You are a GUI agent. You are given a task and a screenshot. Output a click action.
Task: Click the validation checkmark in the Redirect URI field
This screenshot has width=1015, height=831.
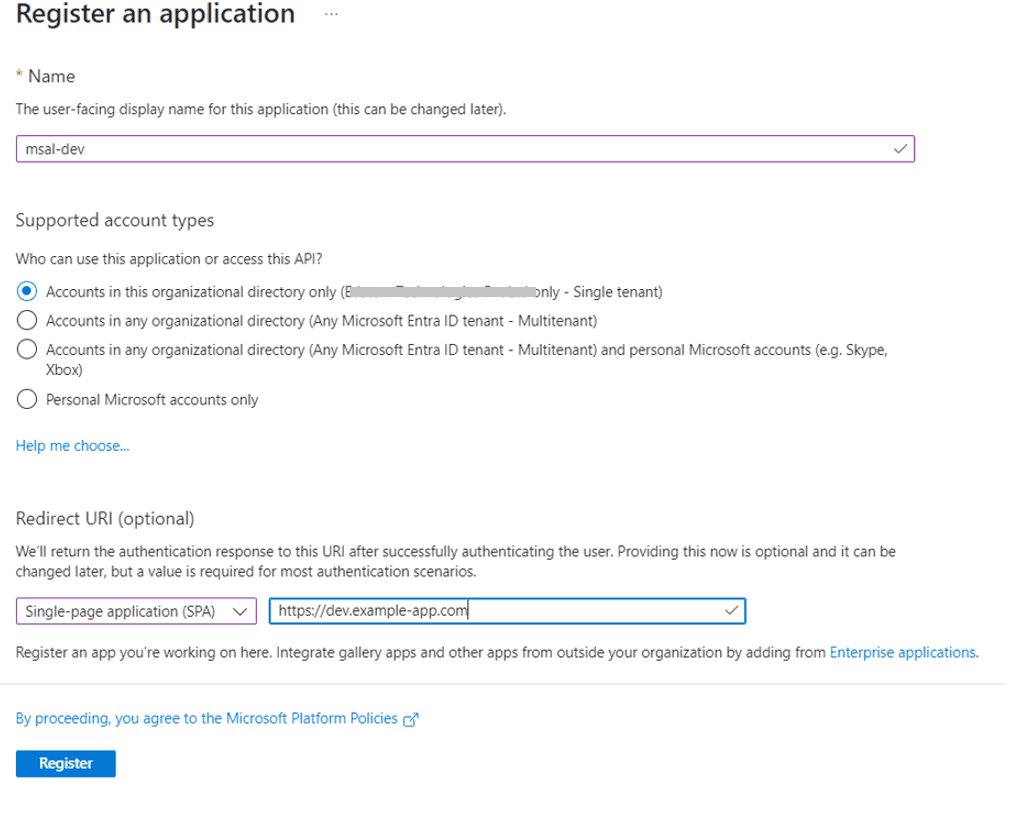click(x=732, y=610)
